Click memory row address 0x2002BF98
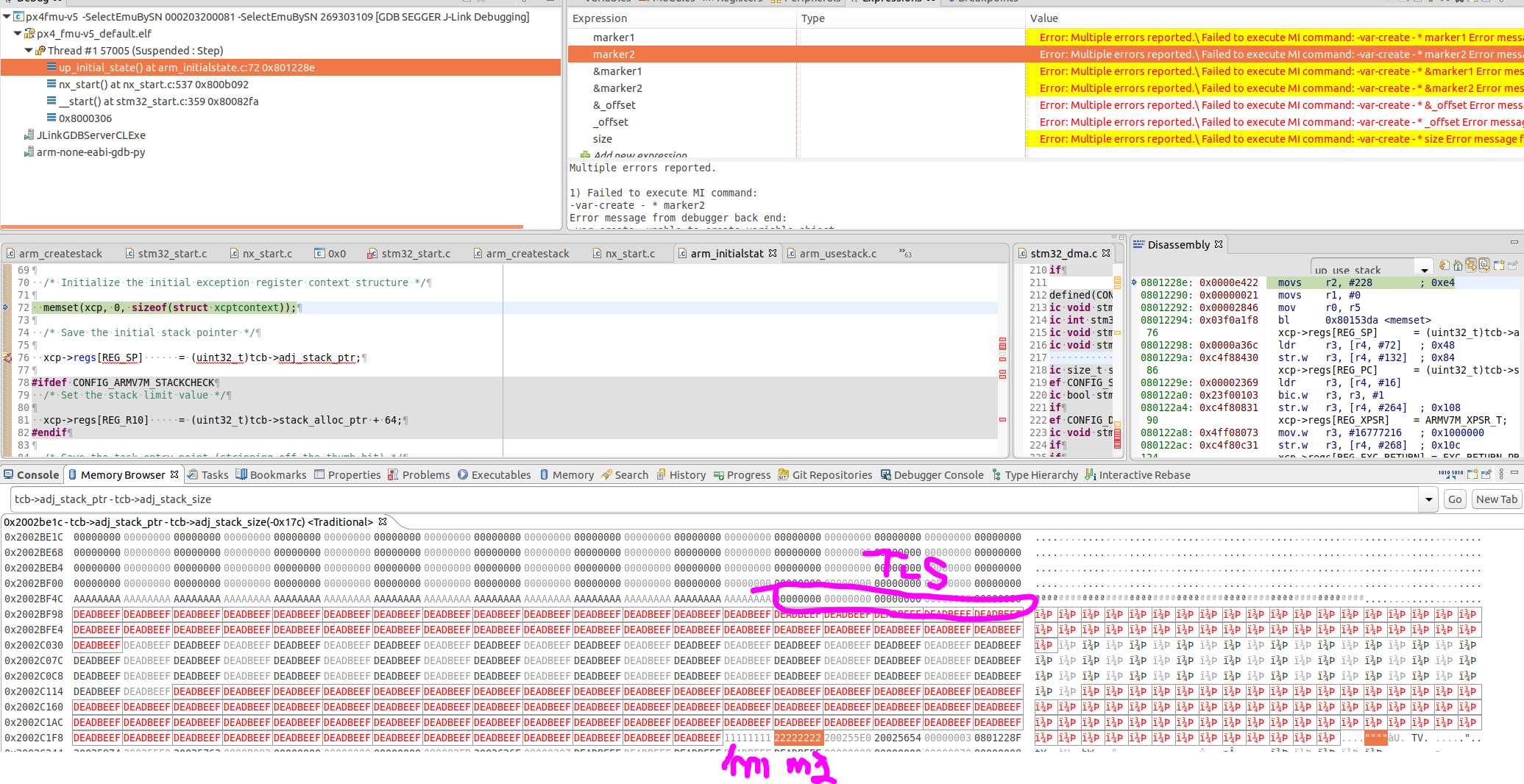The width and height of the screenshot is (1524, 784). 35,615
